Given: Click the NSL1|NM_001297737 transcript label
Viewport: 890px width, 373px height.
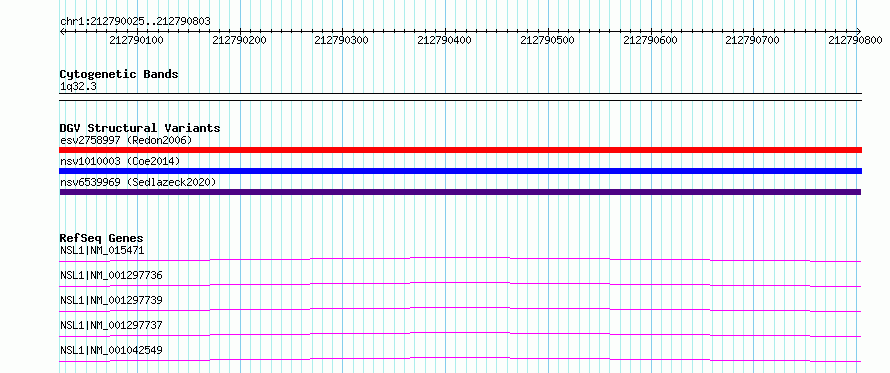Looking at the screenshot, I should point(111,325).
